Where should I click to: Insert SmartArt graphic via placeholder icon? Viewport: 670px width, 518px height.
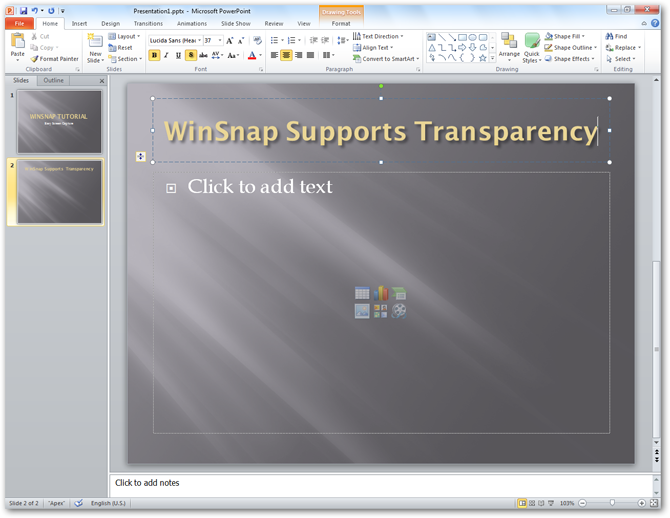point(399,294)
